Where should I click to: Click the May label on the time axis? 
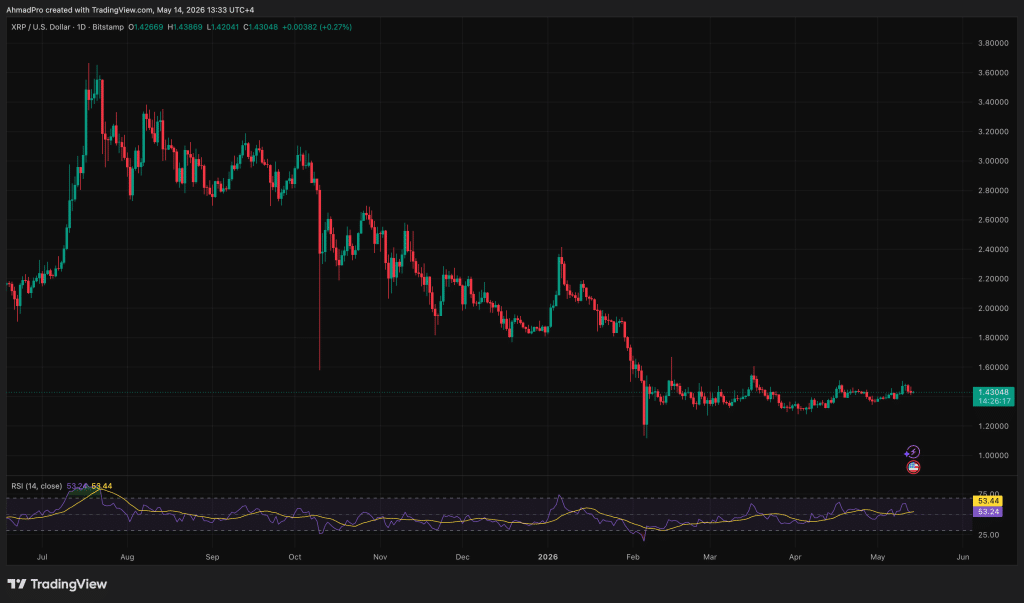click(878, 557)
